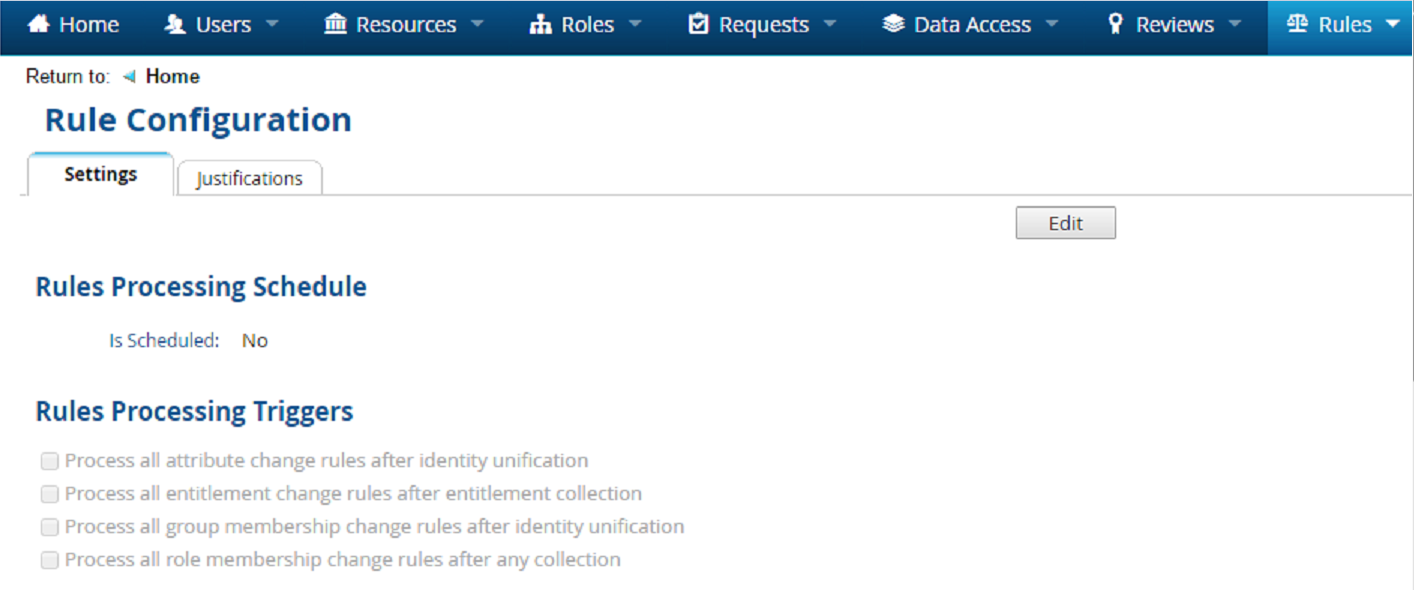Click the Reviews ribbon icon
The width and height of the screenshot is (1414, 590).
[x=1116, y=25]
